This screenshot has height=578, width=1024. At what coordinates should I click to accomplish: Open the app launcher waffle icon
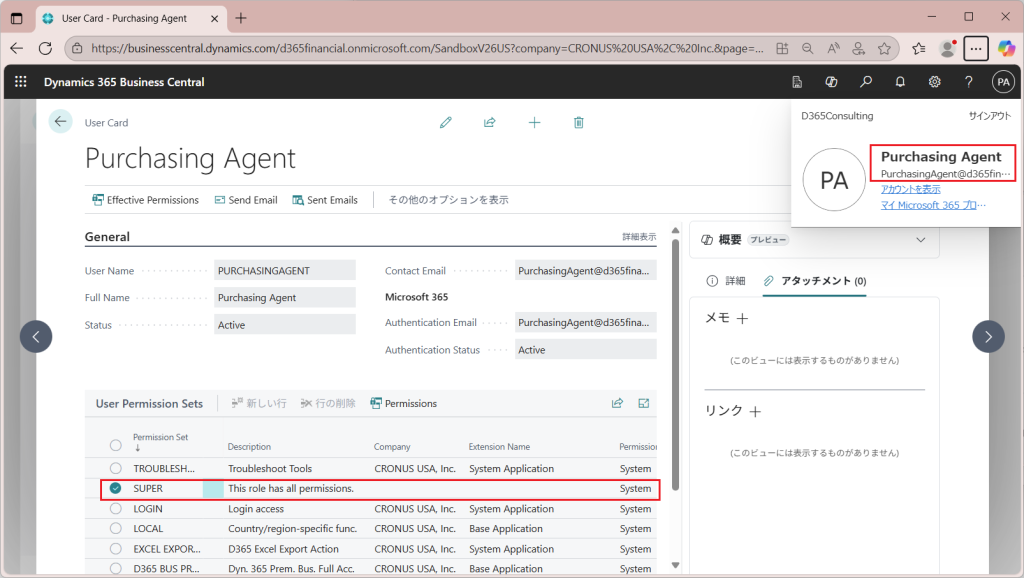click(21, 82)
